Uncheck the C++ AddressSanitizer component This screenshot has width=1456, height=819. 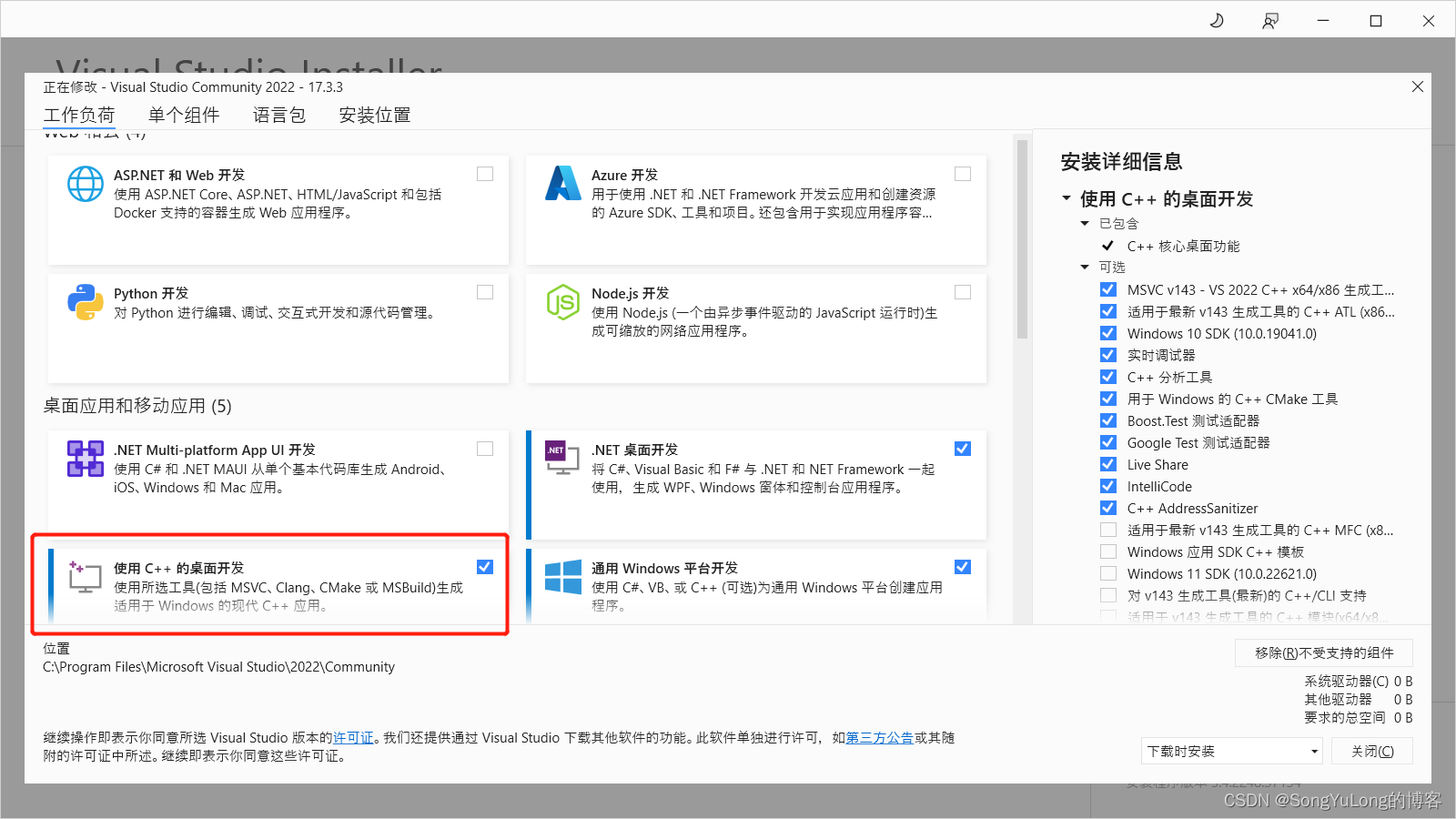tap(1108, 508)
